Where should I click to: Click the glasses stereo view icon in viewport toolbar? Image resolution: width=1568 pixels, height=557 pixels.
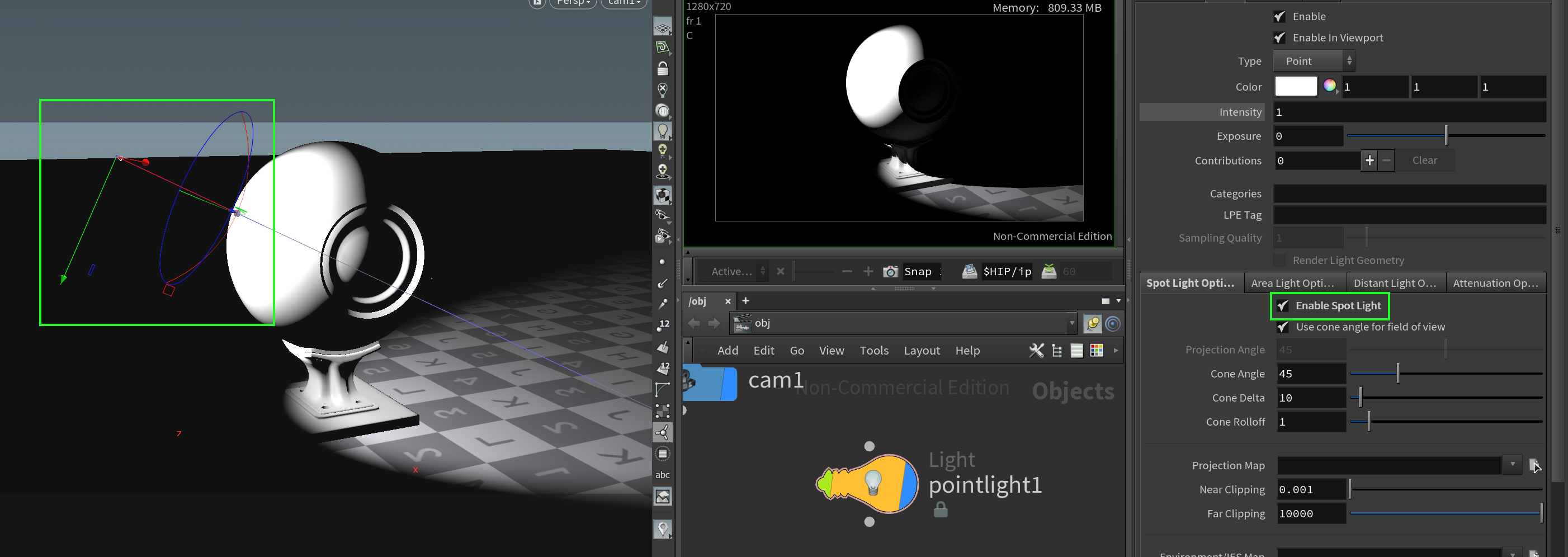coord(662,215)
